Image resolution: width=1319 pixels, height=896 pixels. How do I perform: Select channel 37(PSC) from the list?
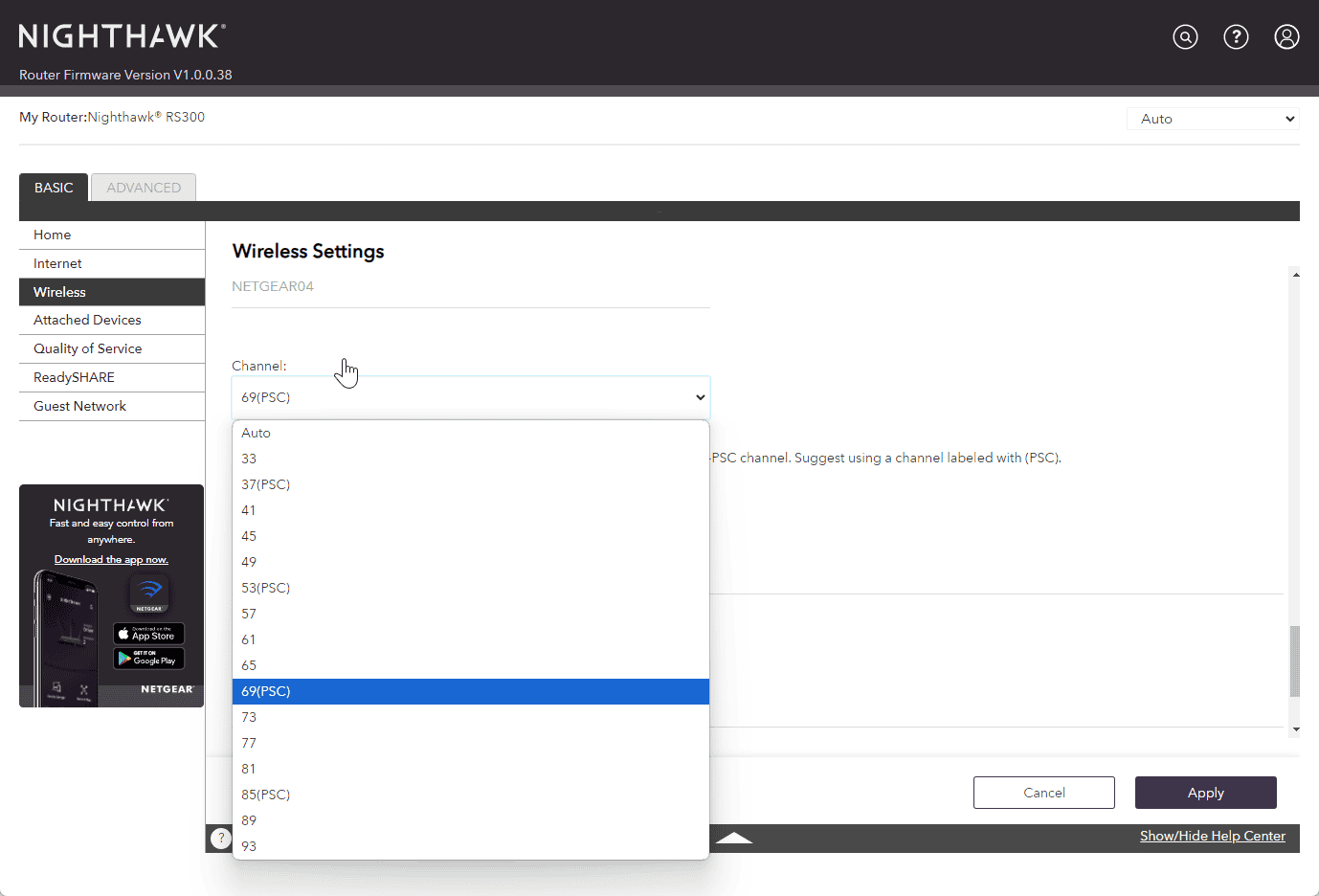coord(266,484)
